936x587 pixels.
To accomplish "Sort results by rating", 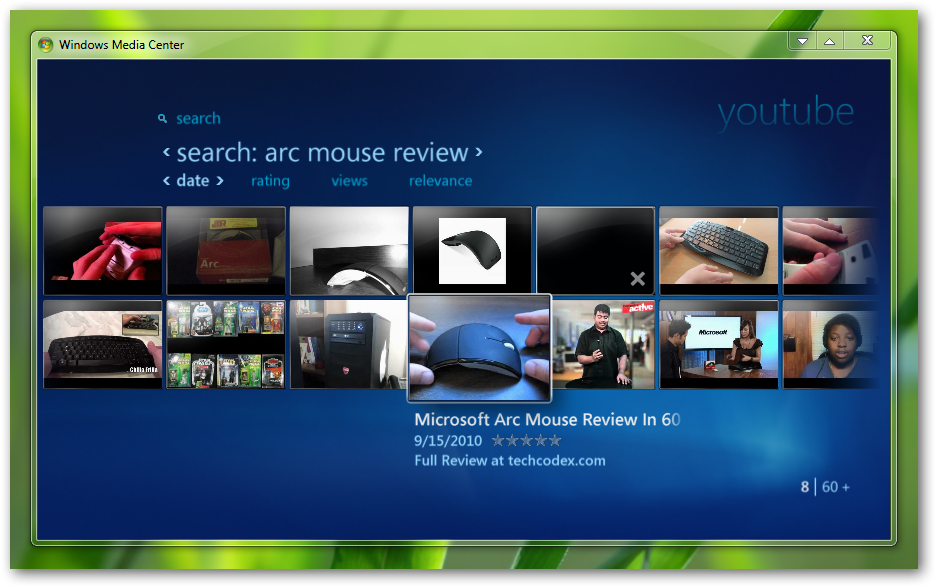I will click(x=270, y=181).
